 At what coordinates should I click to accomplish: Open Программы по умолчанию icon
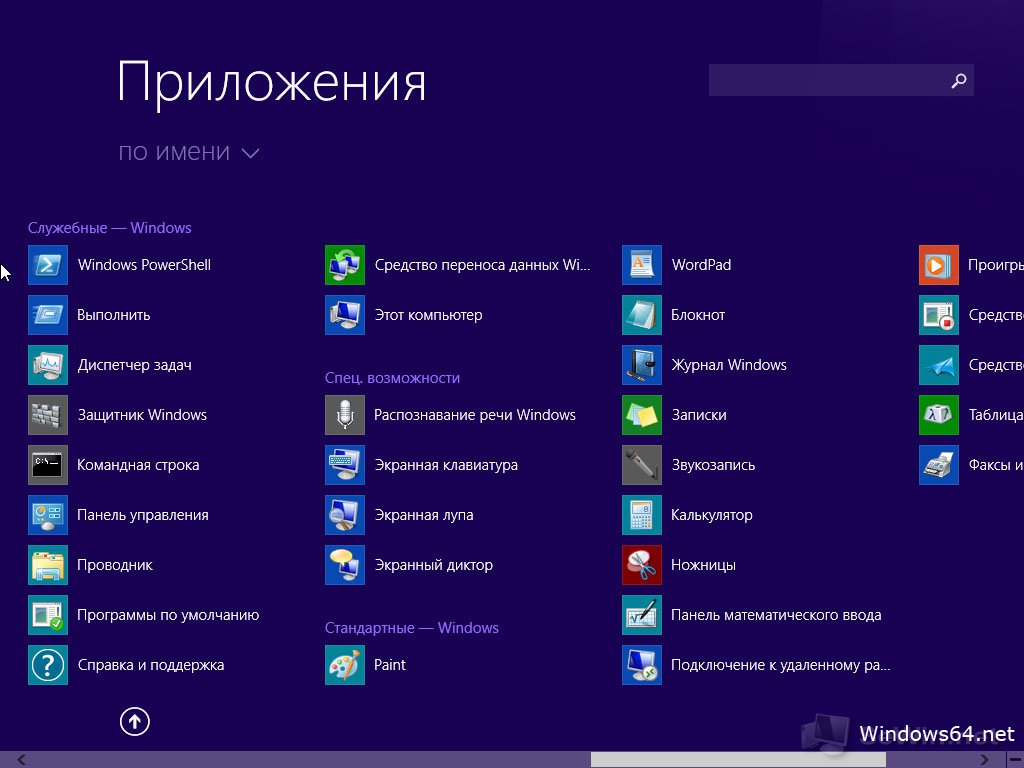(48, 615)
